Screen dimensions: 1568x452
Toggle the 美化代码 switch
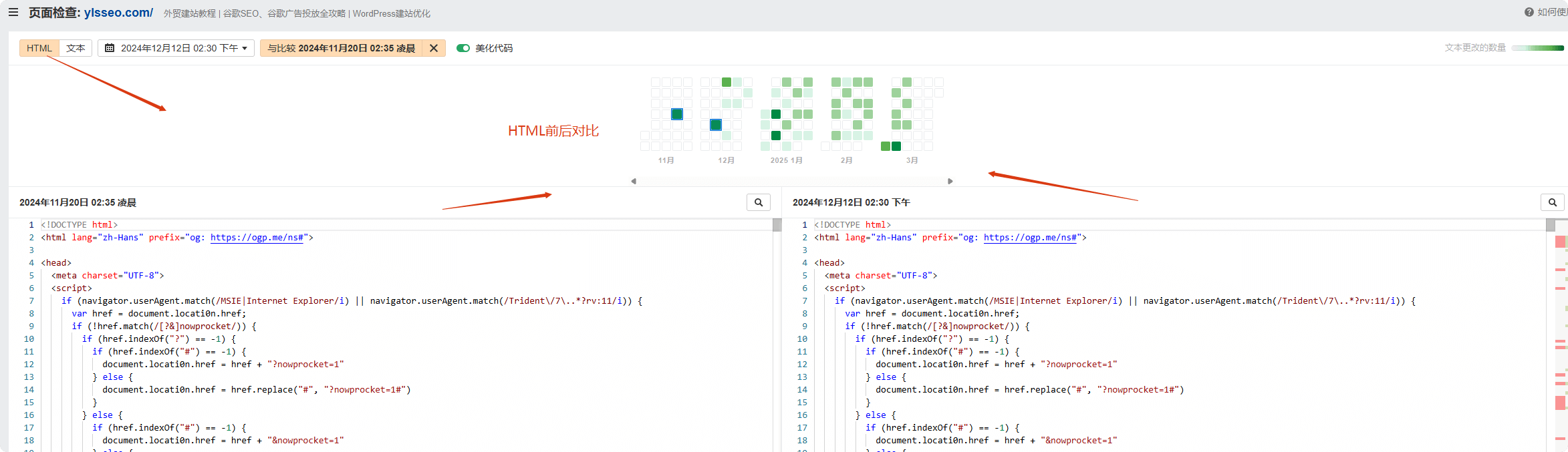tap(463, 48)
